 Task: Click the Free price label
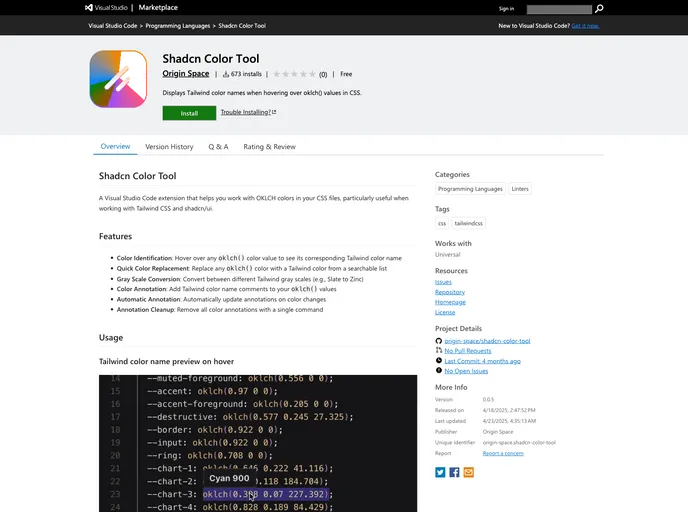tap(346, 74)
